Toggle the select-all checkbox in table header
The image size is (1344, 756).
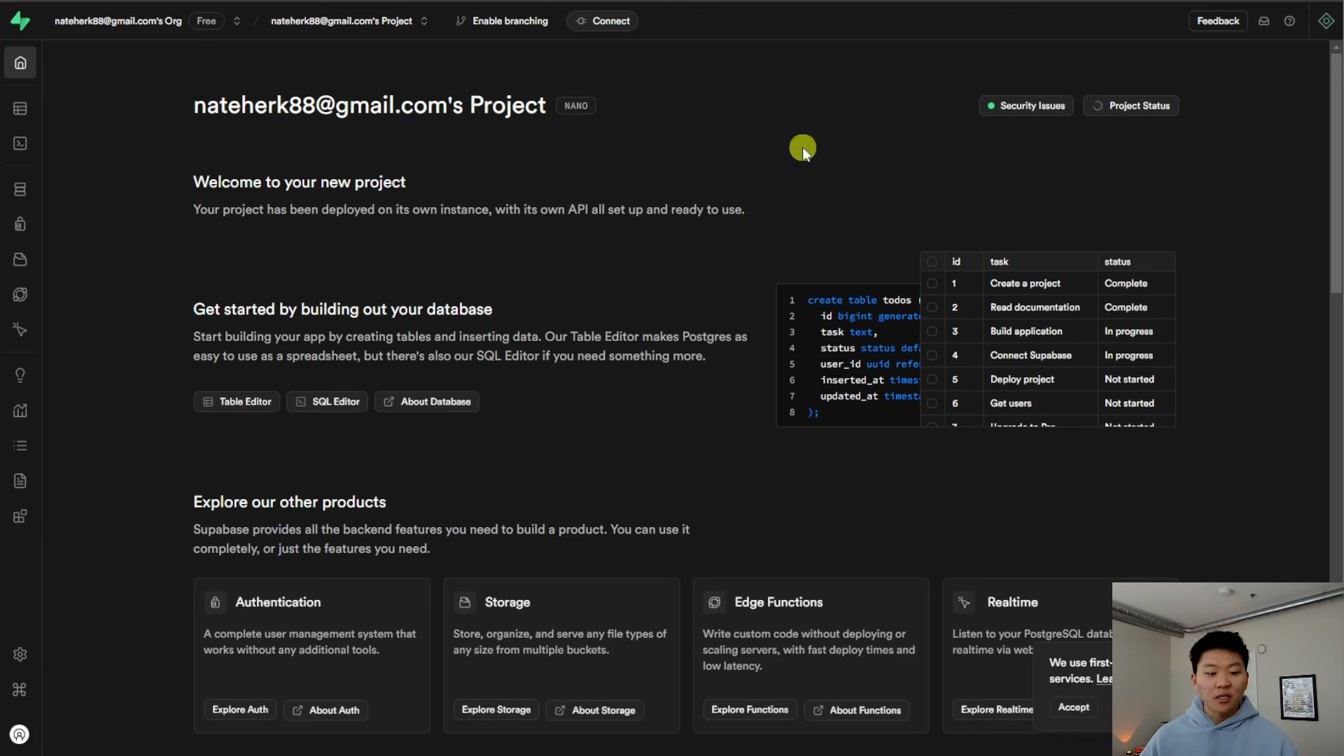(x=932, y=262)
